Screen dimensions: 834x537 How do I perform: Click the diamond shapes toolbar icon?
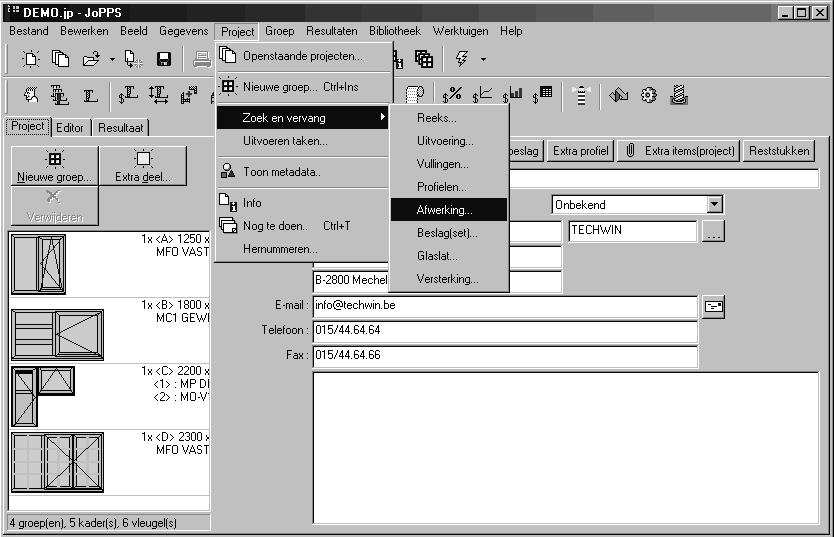click(619, 95)
